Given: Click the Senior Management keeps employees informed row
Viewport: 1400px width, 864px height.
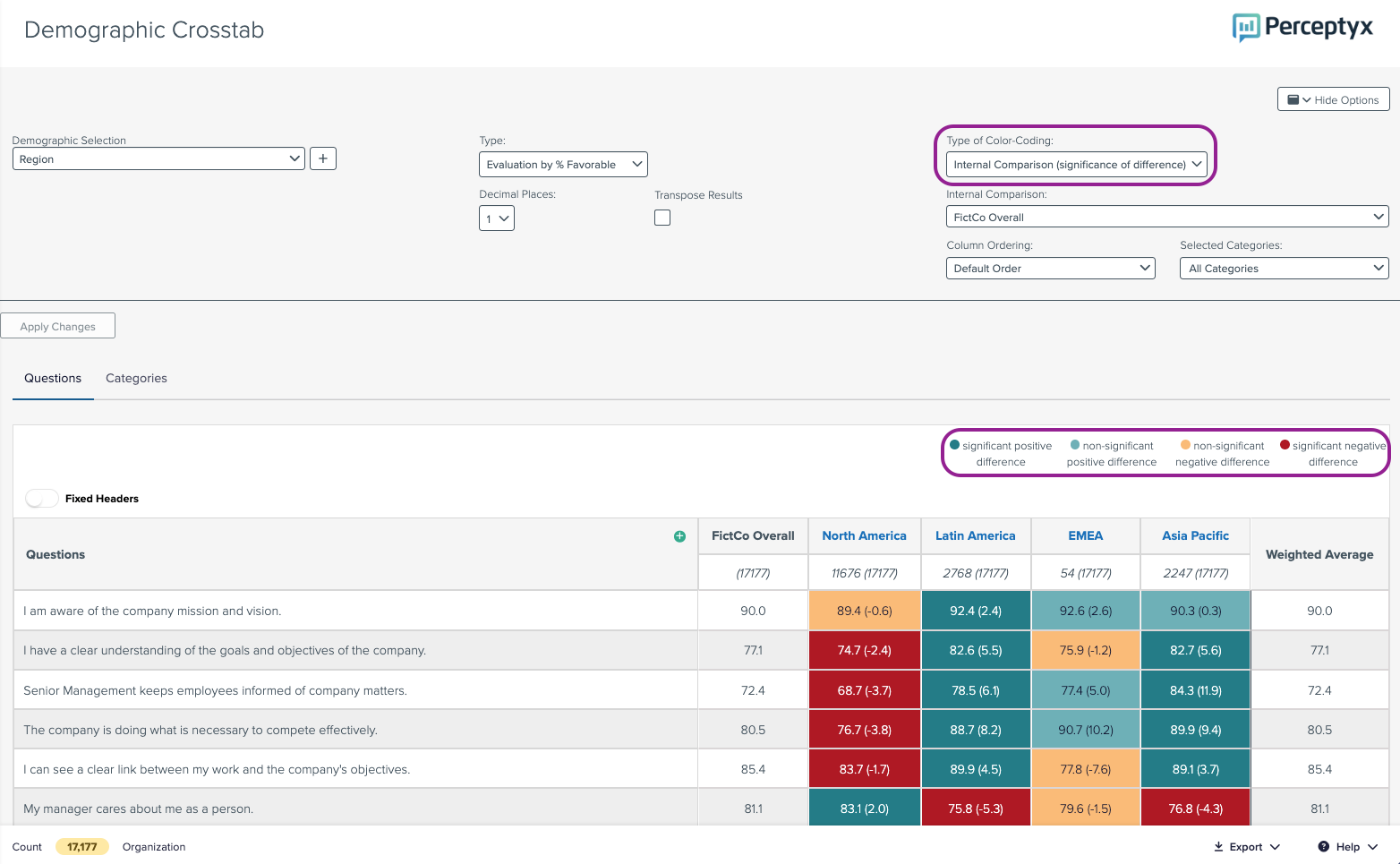Looking at the screenshot, I should (355, 690).
